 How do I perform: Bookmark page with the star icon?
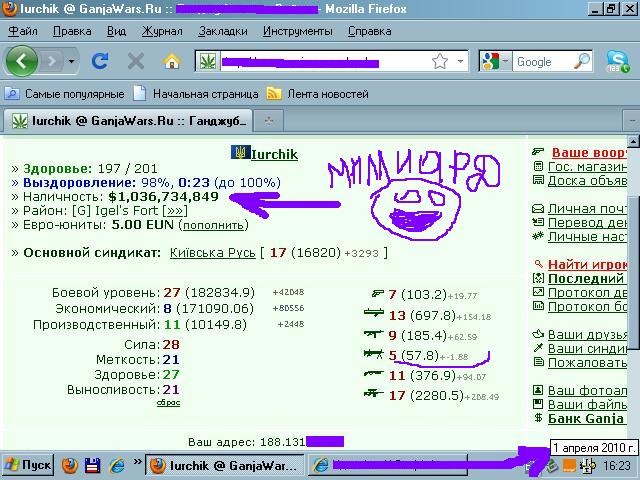[x=440, y=62]
